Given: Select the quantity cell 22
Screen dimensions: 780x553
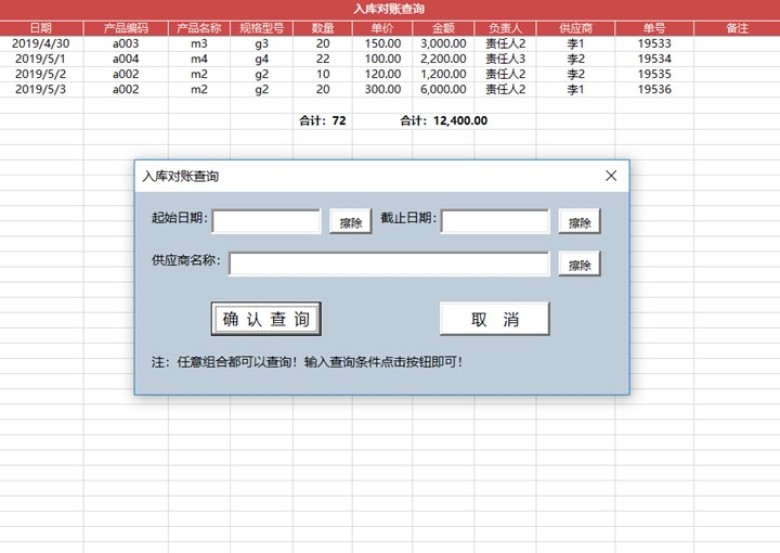Looking at the screenshot, I should tap(323, 59).
